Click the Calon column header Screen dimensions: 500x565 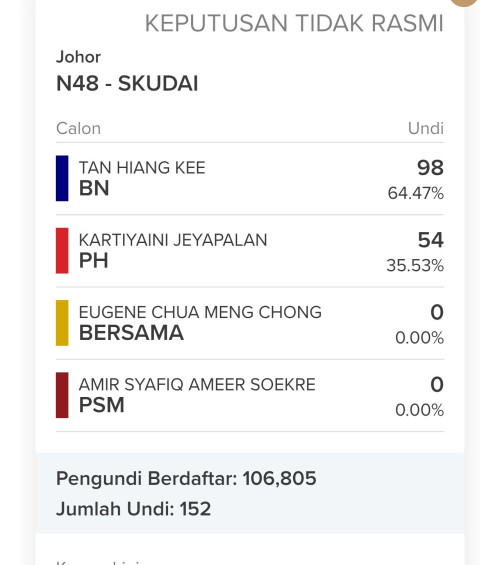click(x=78, y=129)
